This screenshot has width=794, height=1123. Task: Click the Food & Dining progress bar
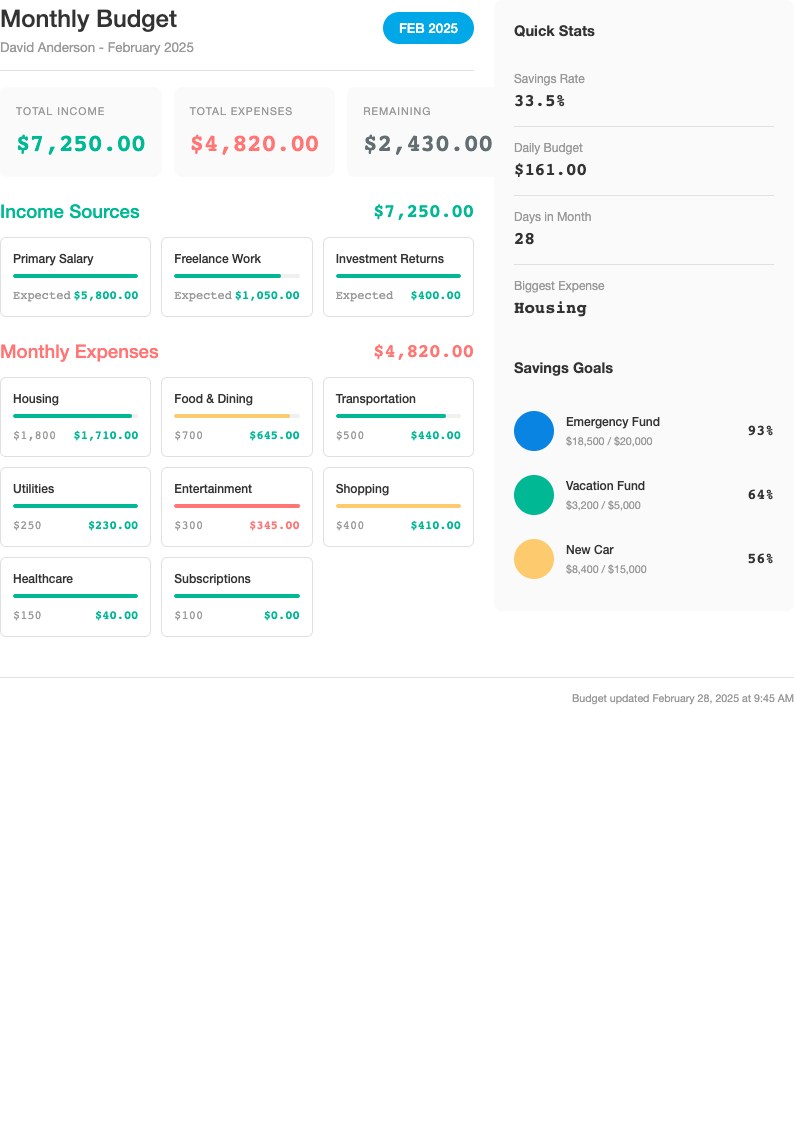[x=237, y=414]
